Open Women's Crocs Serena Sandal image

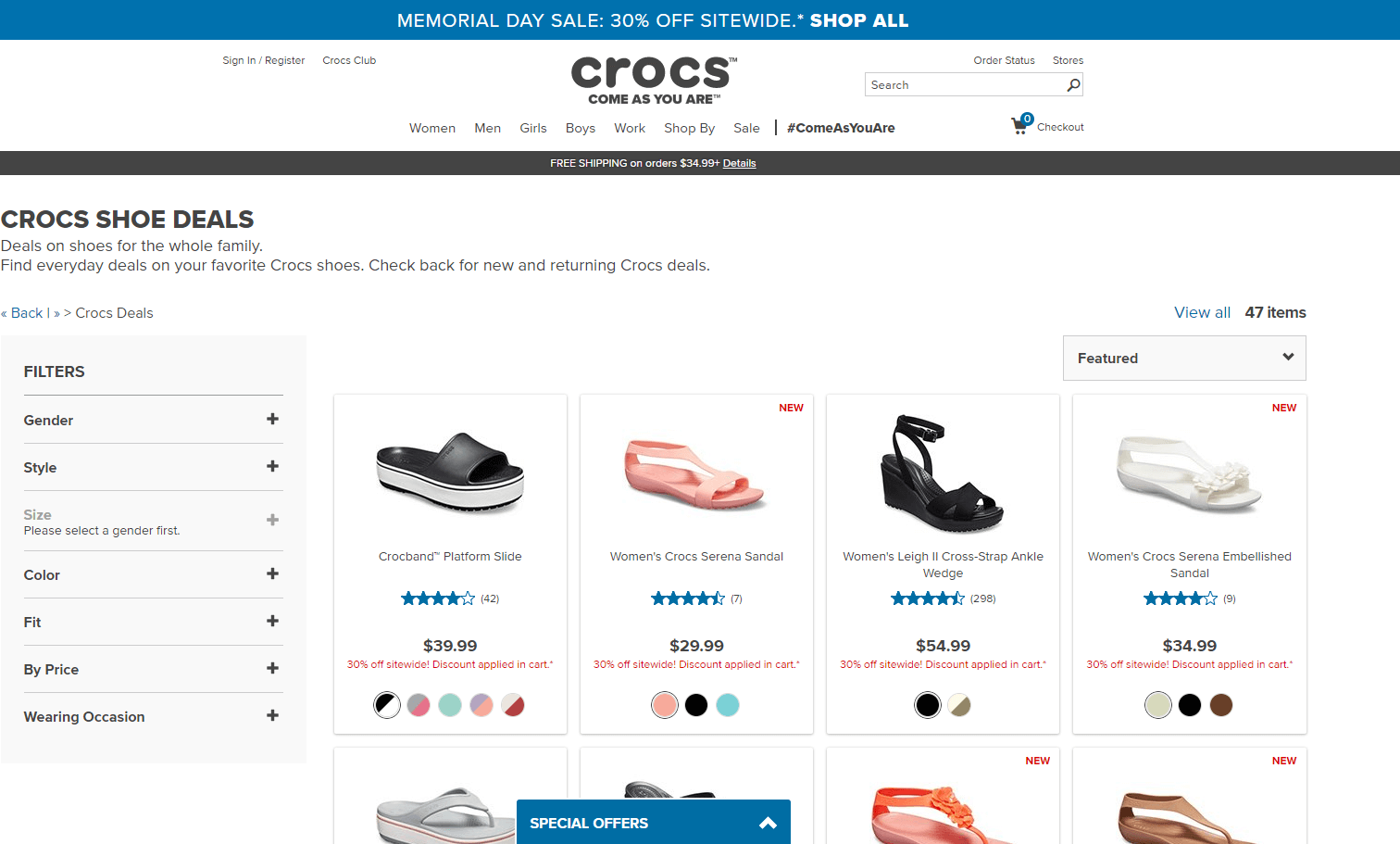696,474
